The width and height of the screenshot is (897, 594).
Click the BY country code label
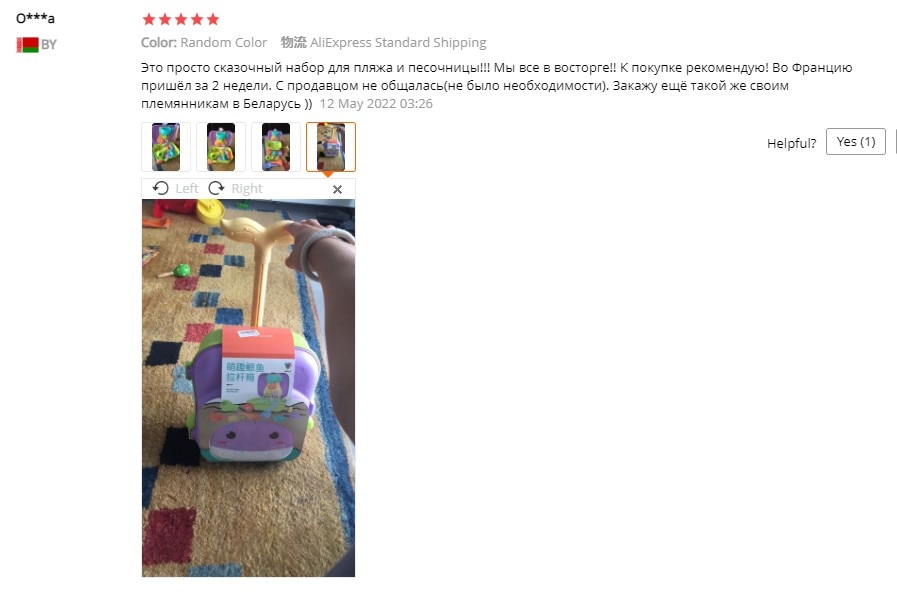point(49,45)
